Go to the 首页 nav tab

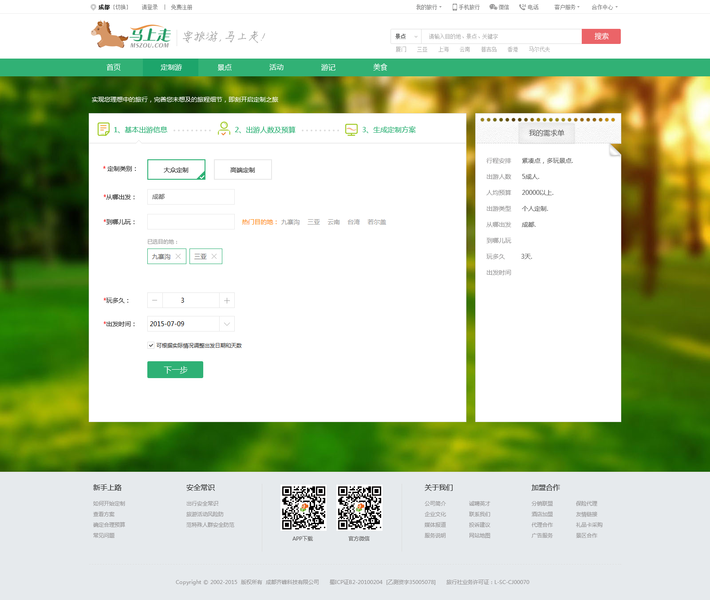[x=114, y=67]
